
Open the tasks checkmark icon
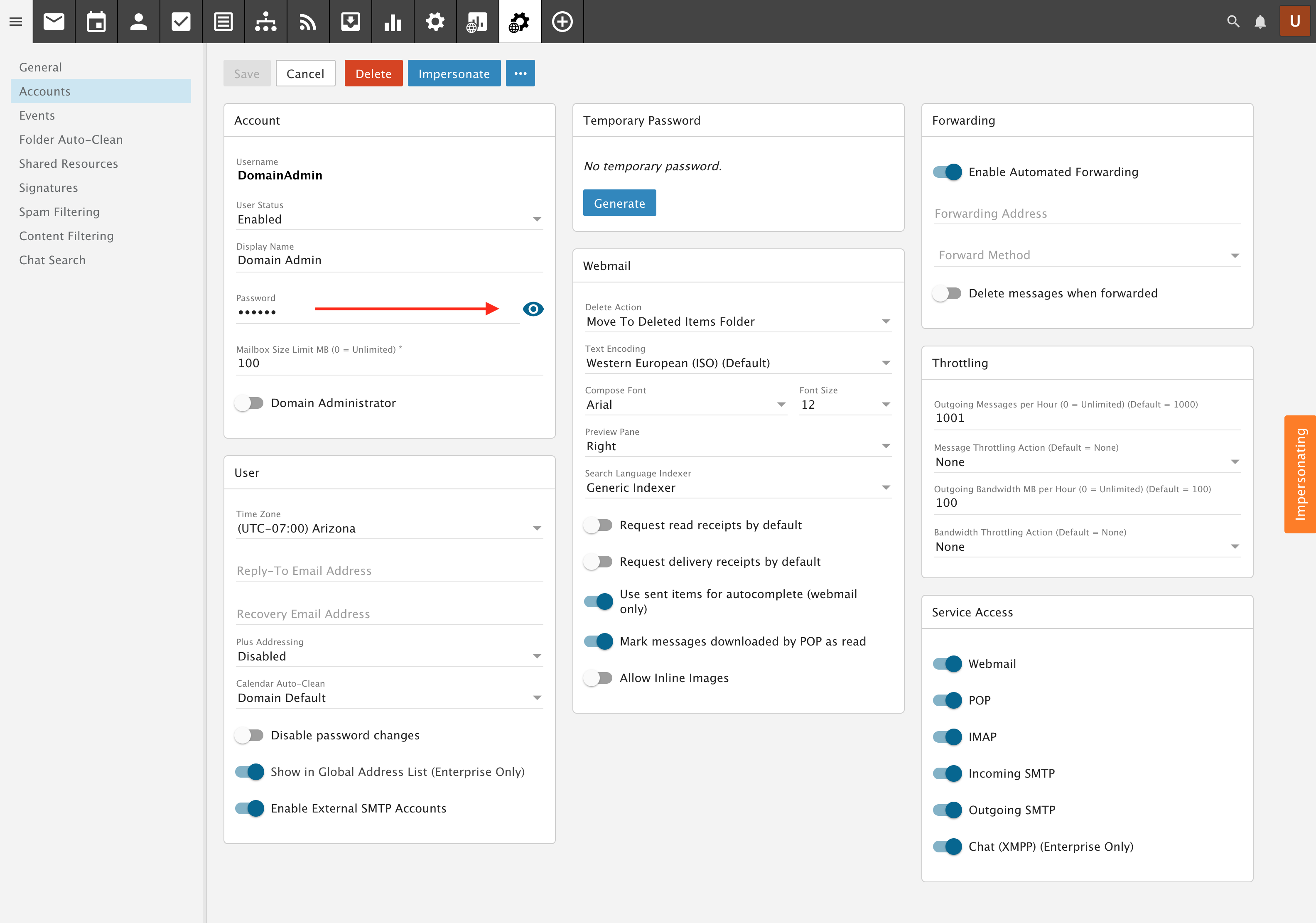[181, 22]
